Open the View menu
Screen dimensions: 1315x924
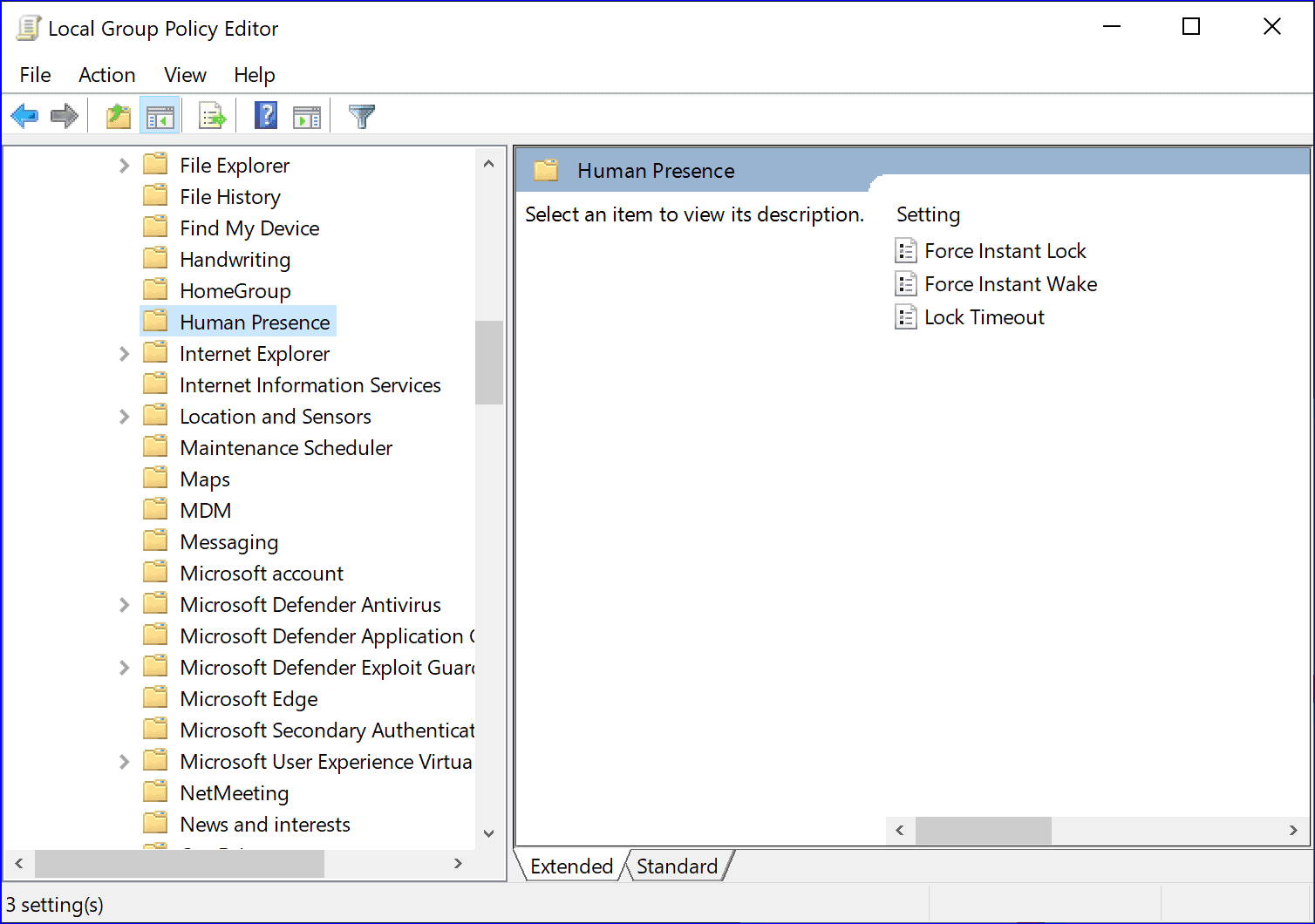(x=185, y=75)
